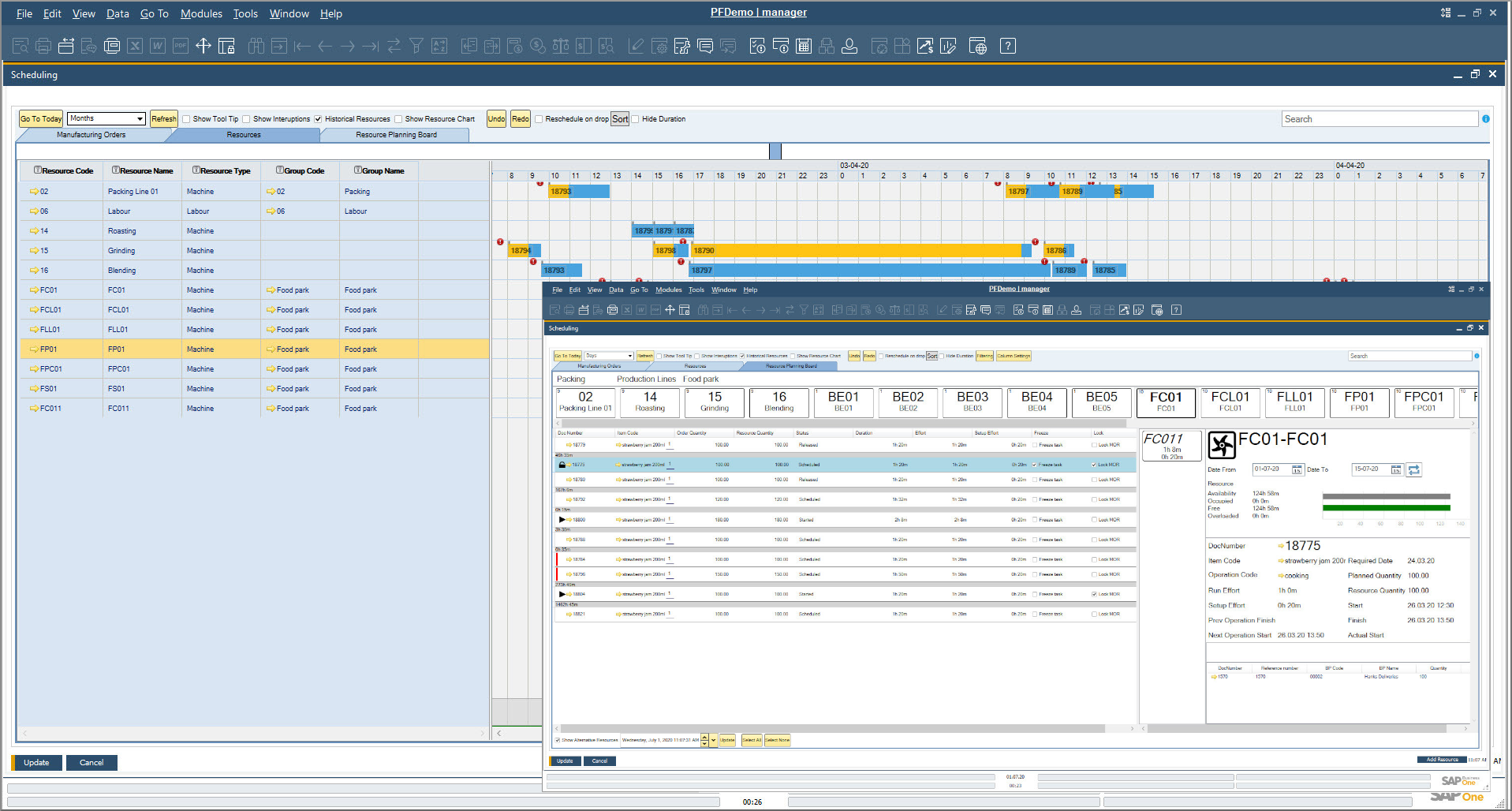Open the Months time scale dropdown

140,119
